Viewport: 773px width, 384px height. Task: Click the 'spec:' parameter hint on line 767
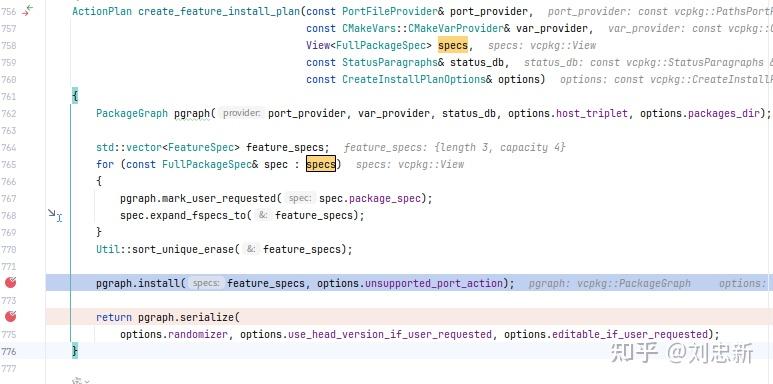300,198
